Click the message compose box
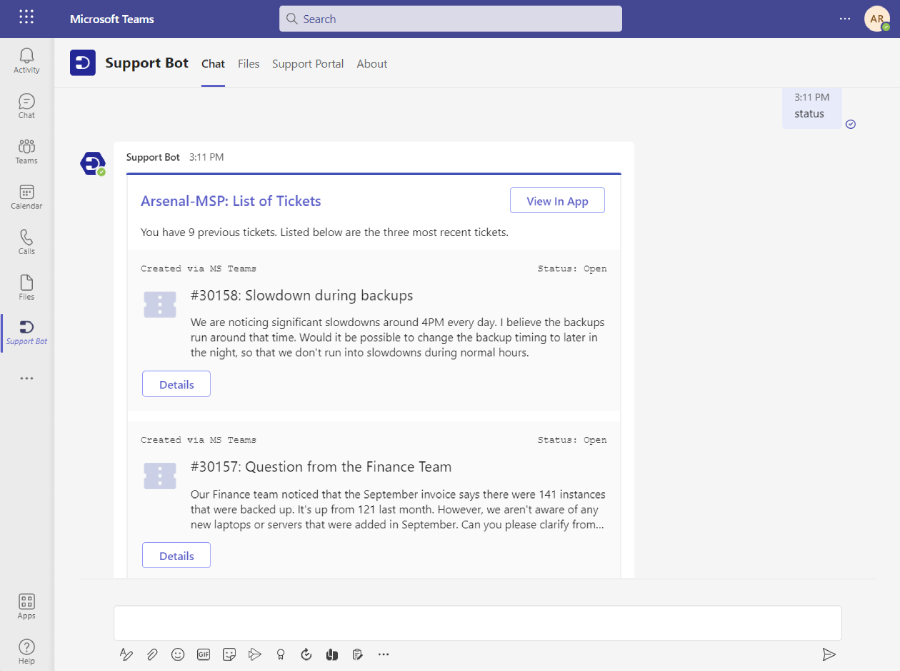The height and width of the screenshot is (671, 900). click(x=478, y=623)
